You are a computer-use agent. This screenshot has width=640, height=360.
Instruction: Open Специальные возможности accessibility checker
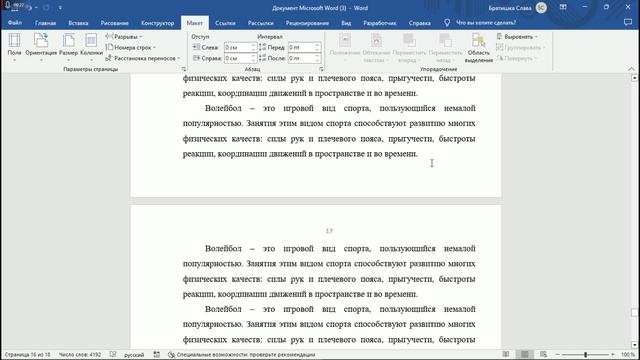tap(242, 355)
